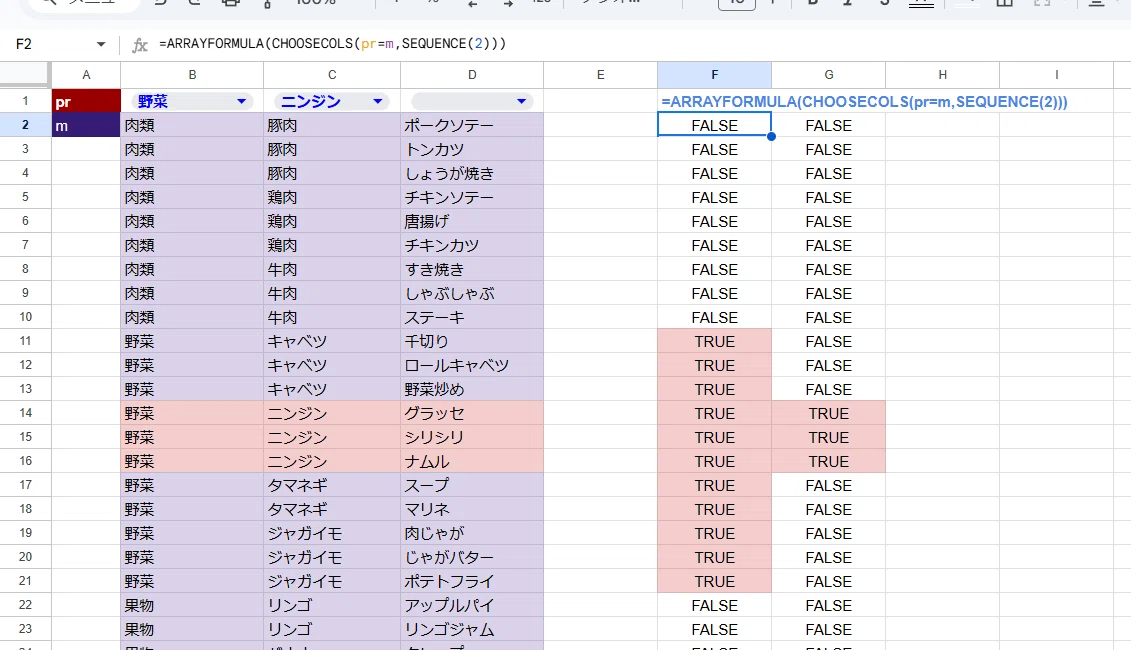The height and width of the screenshot is (650, 1131).
Task: Click the ロールキャベツ cell
Action: coord(472,365)
